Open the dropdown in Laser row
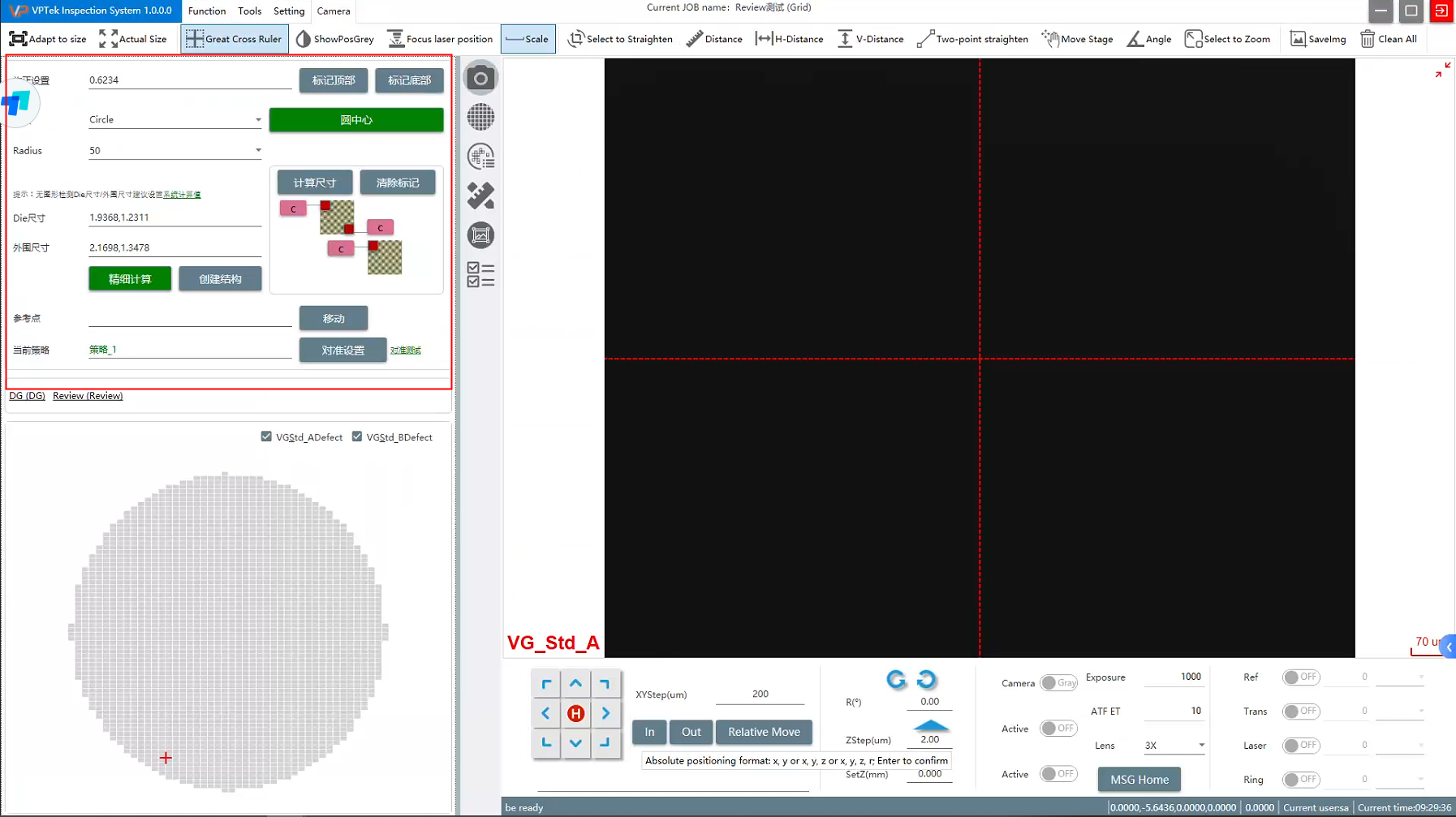Screen dimensions: 1456x817 coord(1400,745)
